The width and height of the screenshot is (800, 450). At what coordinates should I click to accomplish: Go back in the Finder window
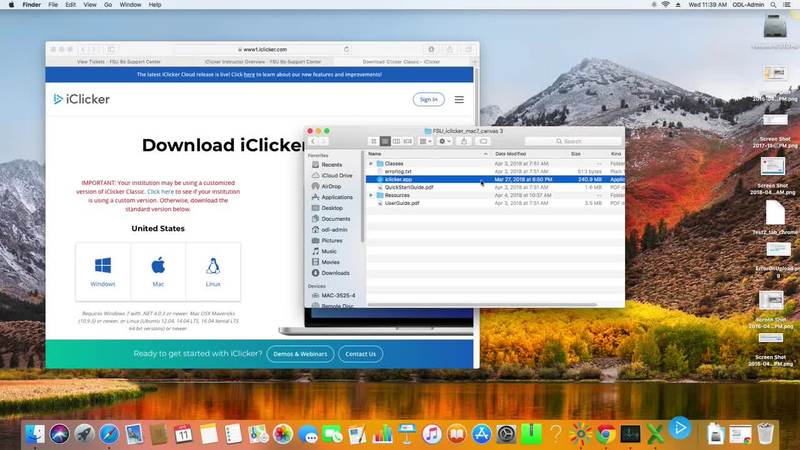point(313,141)
